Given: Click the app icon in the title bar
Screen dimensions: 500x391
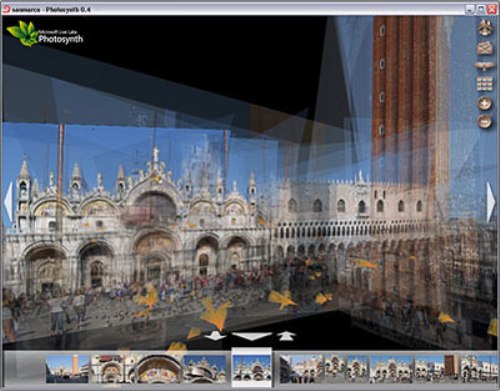Looking at the screenshot, I should tap(6, 9).
